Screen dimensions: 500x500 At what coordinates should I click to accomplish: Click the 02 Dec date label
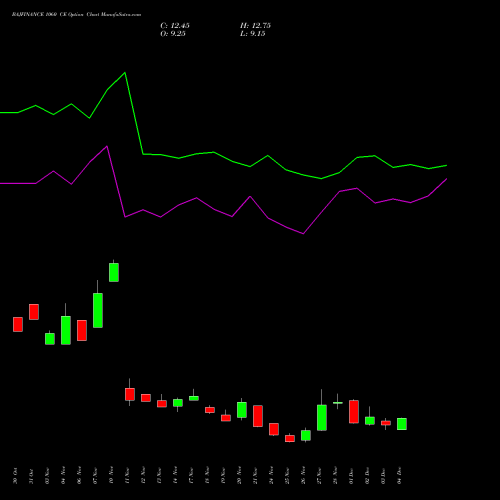click(367, 476)
